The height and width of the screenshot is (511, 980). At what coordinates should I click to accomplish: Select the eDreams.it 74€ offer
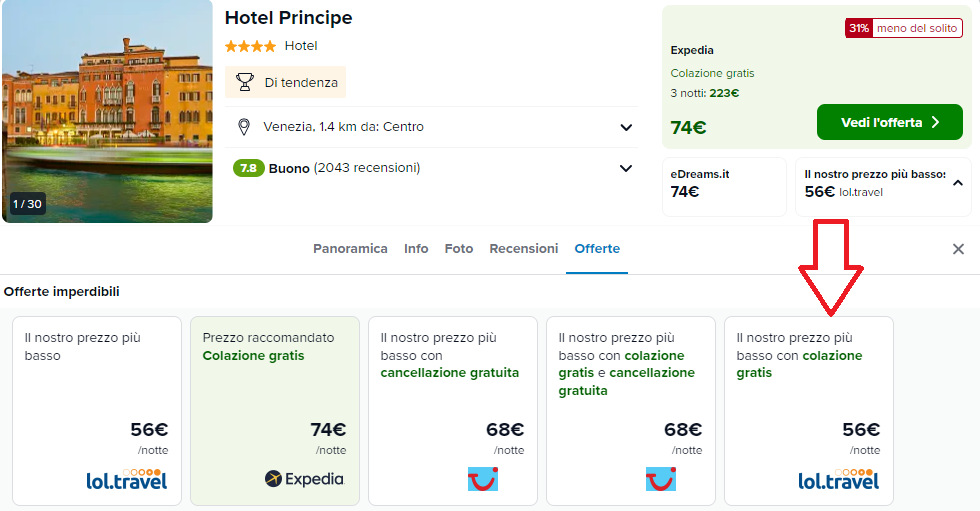[724, 185]
